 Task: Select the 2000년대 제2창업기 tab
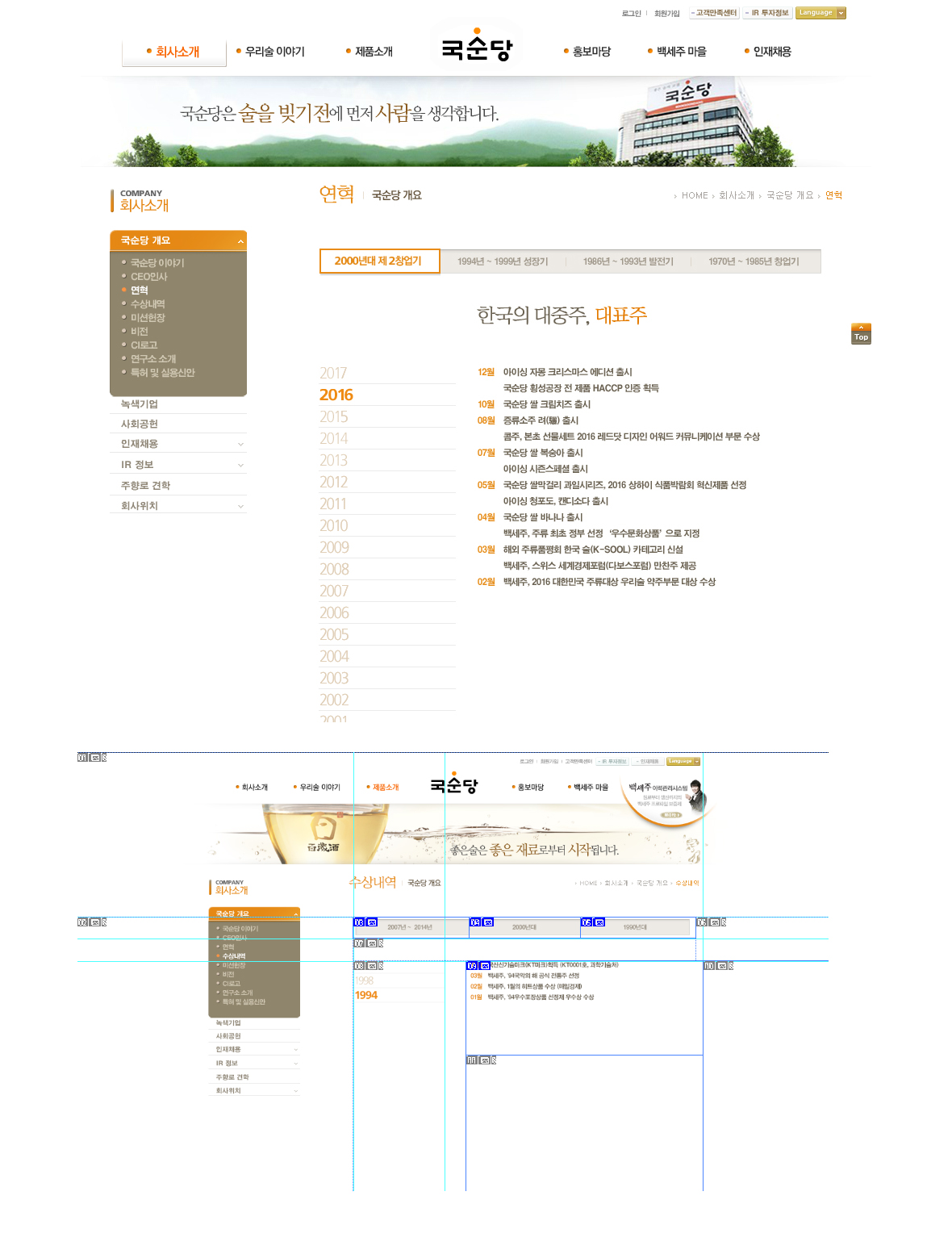[379, 261]
